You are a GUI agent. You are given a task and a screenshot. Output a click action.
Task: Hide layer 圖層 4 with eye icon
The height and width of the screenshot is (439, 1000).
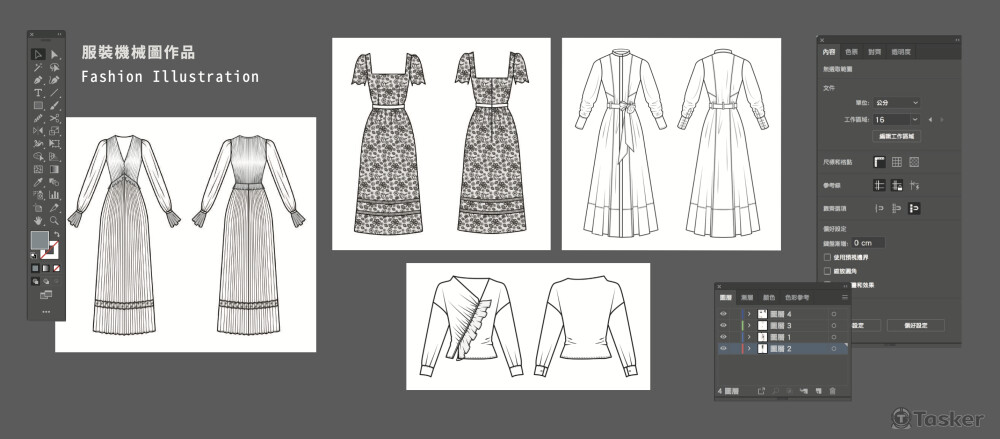[x=724, y=314]
